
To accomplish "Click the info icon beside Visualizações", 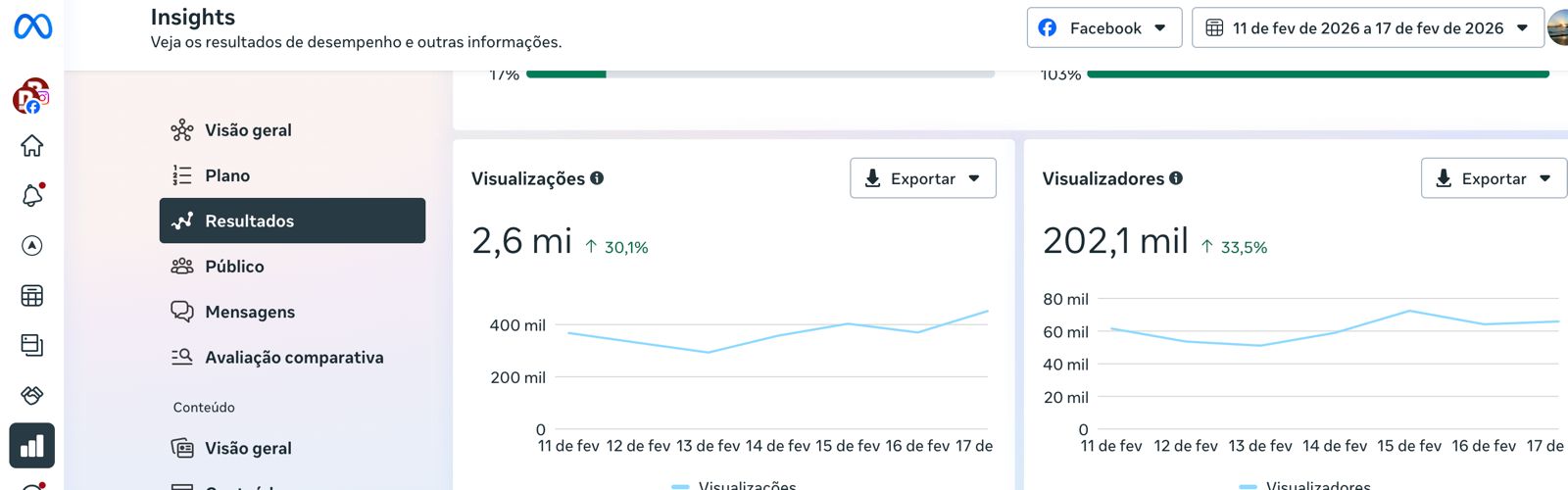I will 597,178.
